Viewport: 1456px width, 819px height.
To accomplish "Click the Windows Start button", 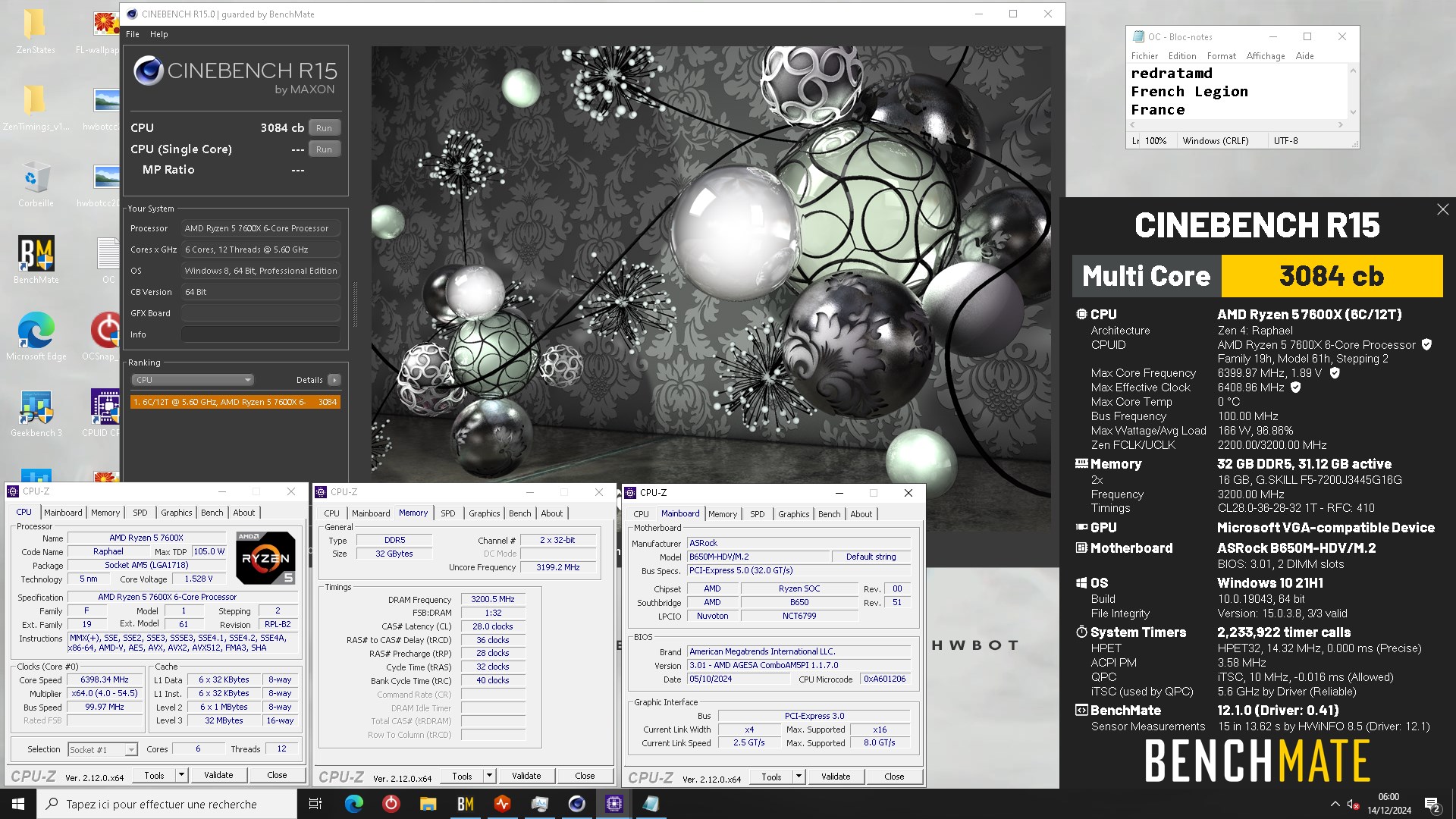I will coord(17,804).
